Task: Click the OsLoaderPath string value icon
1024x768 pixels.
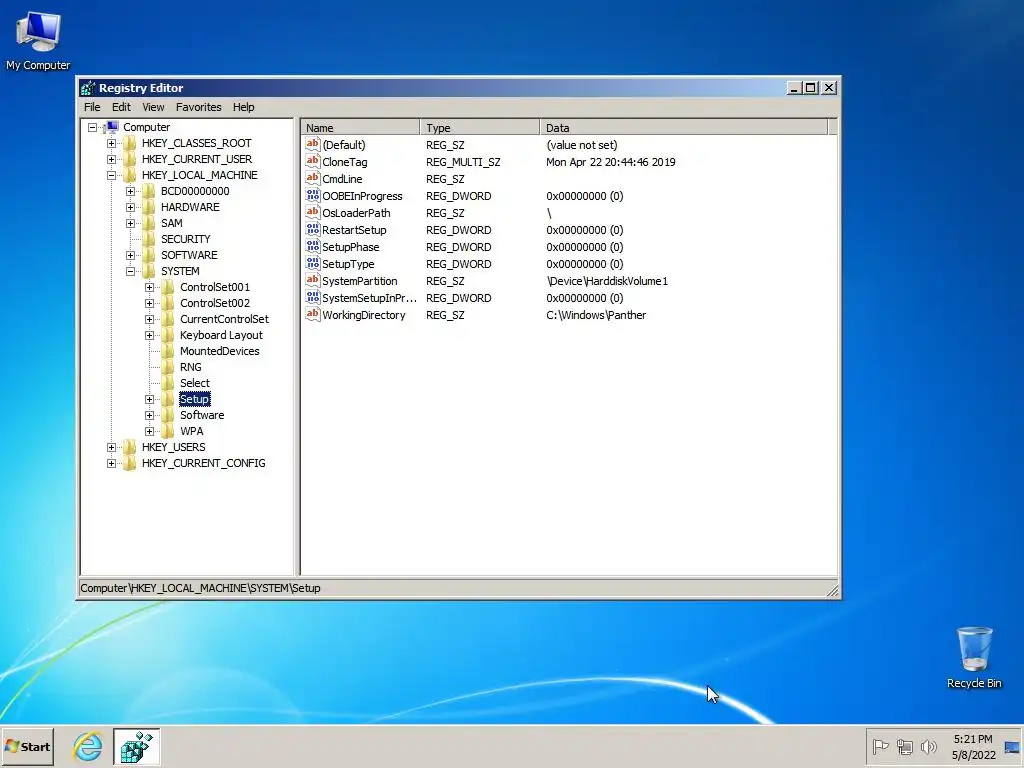Action: [313, 212]
